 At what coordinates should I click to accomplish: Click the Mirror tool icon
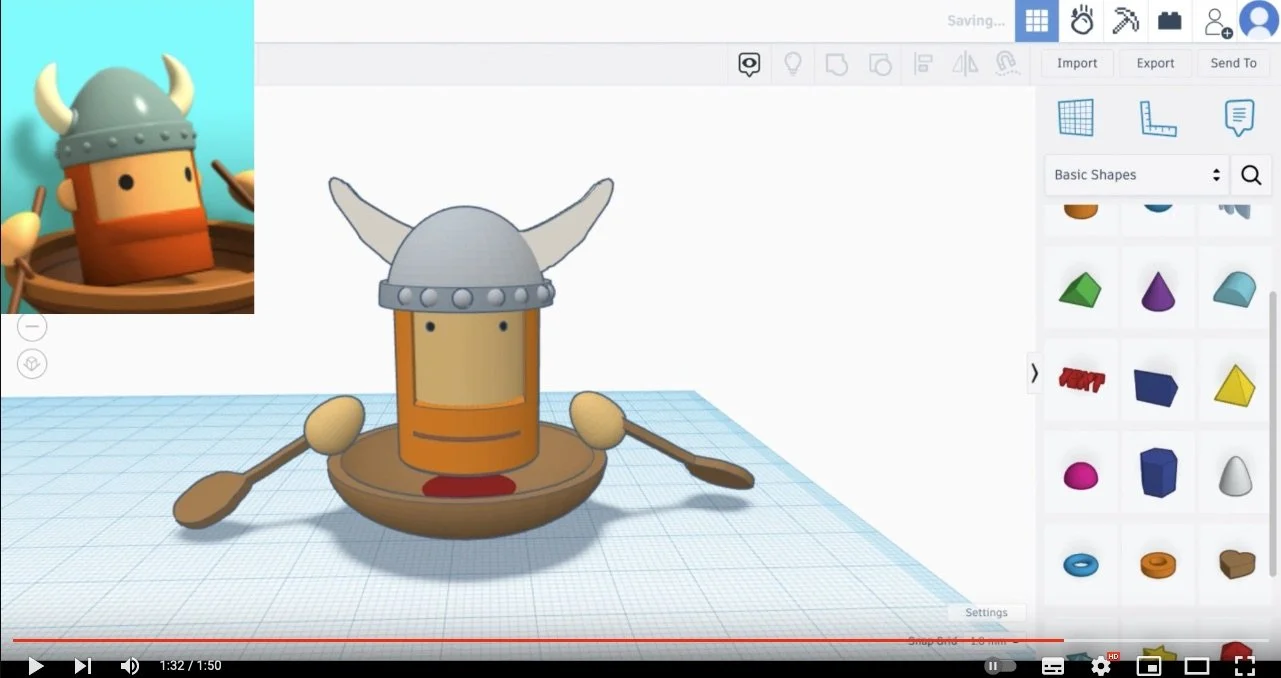pos(965,65)
